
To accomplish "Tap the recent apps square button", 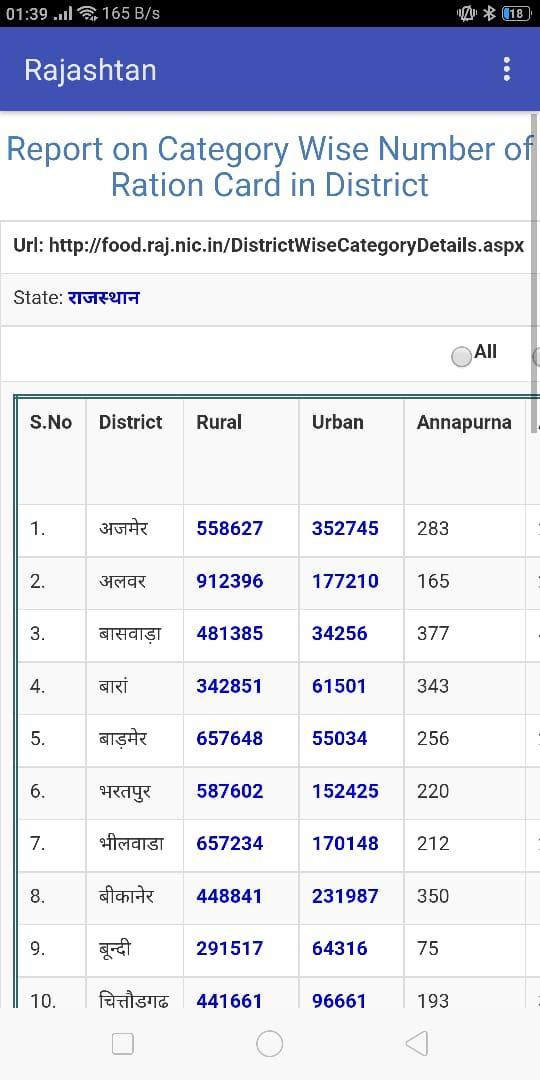I will click(x=123, y=1044).
